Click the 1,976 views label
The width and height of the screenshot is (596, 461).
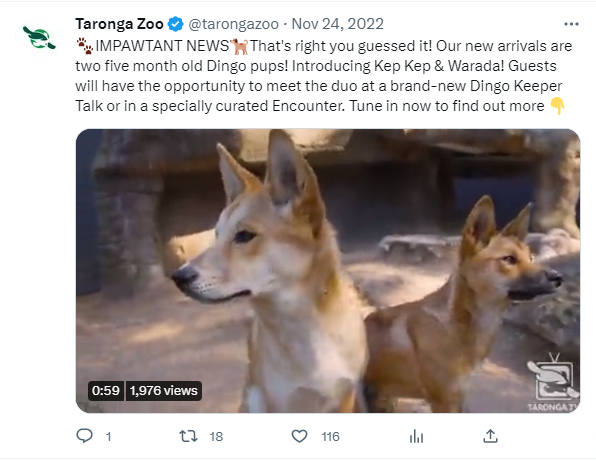tap(163, 390)
